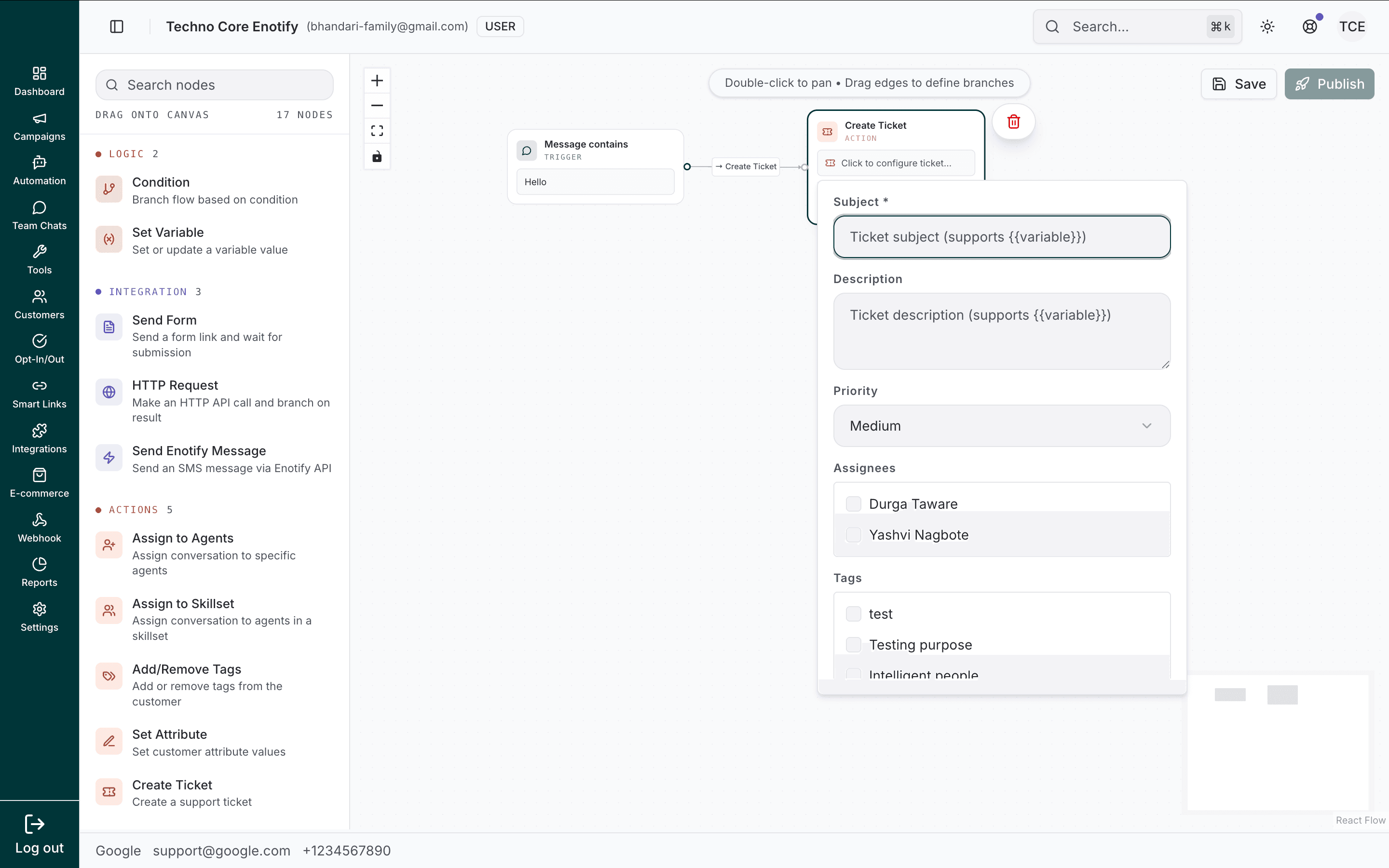Zoom out on the canvas
This screenshot has width=1389, height=868.
click(377, 106)
